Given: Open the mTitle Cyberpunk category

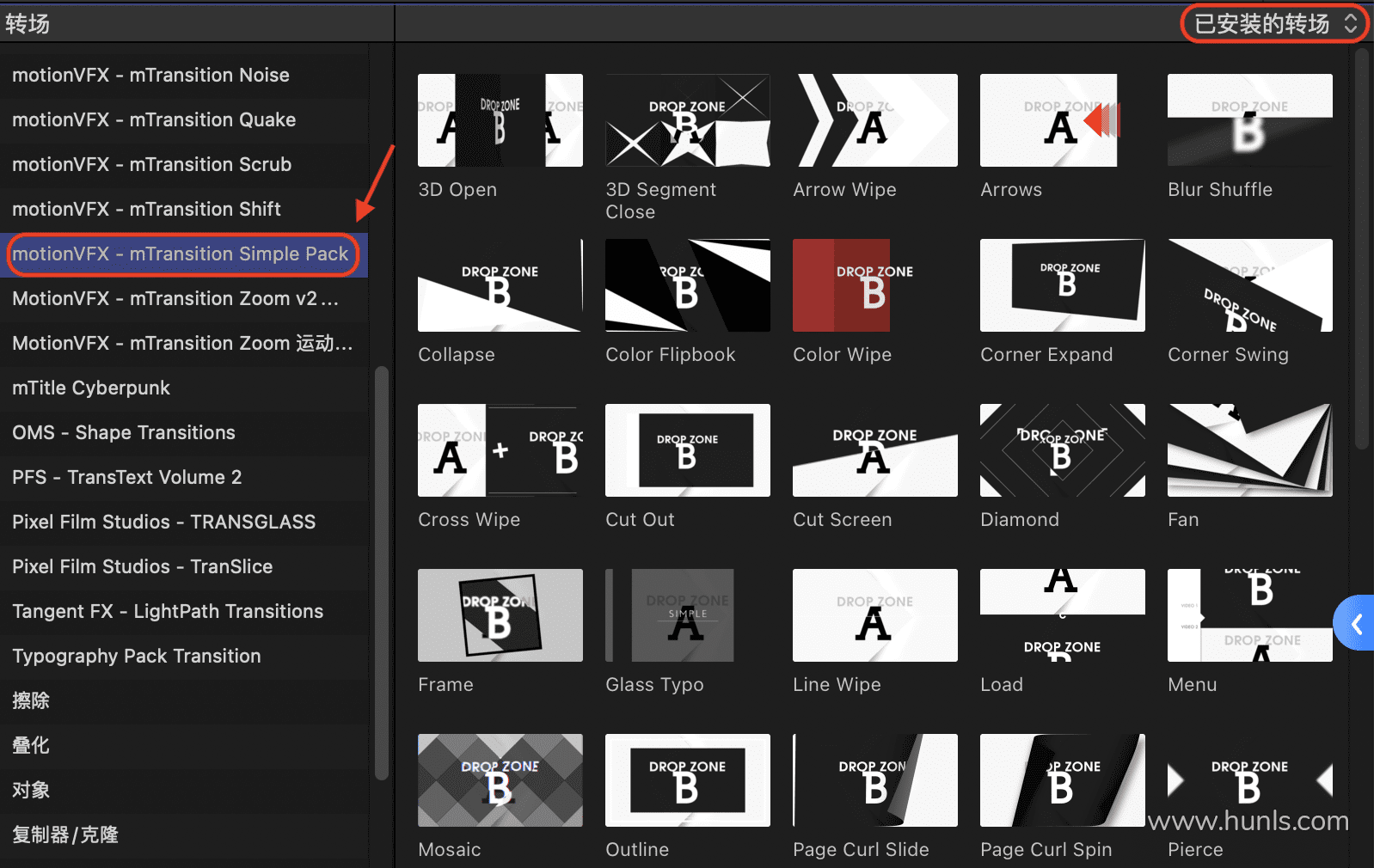Looking at the screenshot, I should pyautogui.click(x=184, y=388).
